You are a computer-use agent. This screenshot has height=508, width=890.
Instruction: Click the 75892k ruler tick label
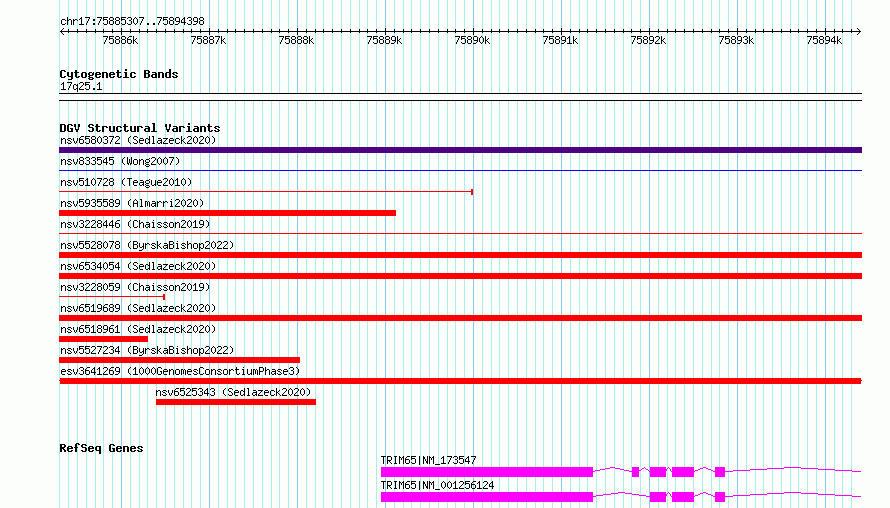[648, 40]
